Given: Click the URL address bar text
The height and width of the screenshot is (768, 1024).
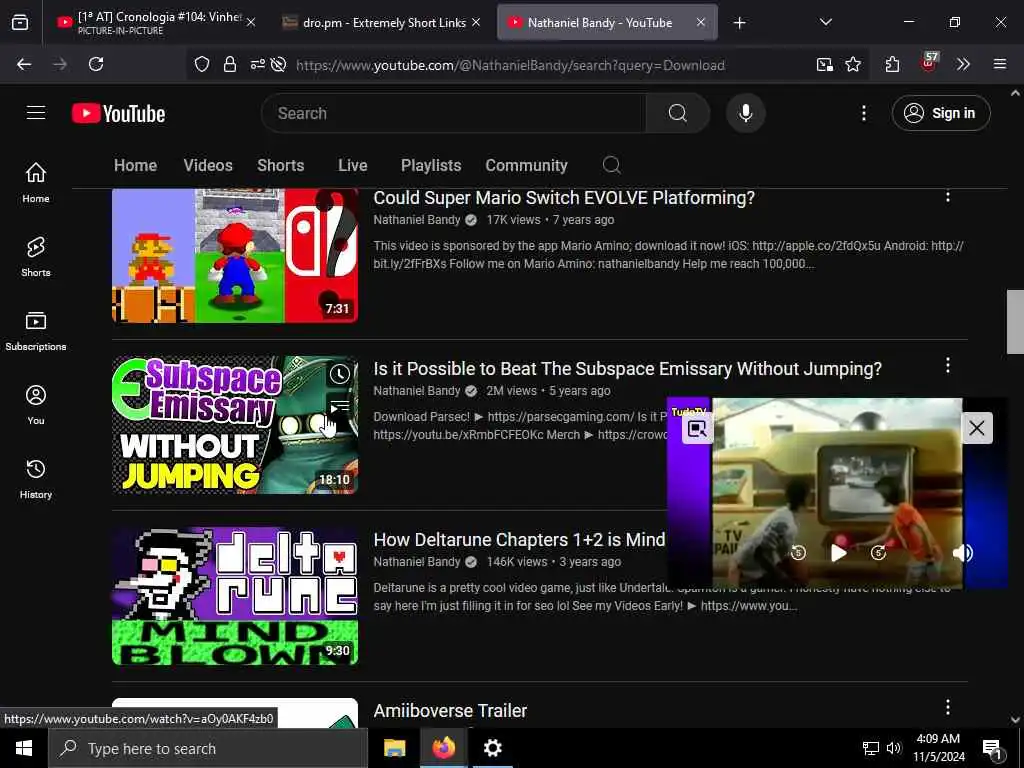Looking at the screenshot, I should 510,65.
